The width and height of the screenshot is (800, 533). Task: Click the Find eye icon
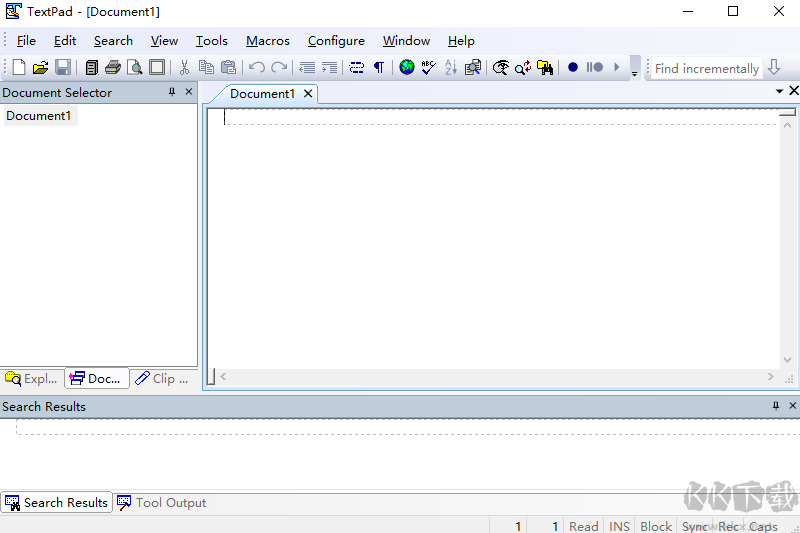501,67
